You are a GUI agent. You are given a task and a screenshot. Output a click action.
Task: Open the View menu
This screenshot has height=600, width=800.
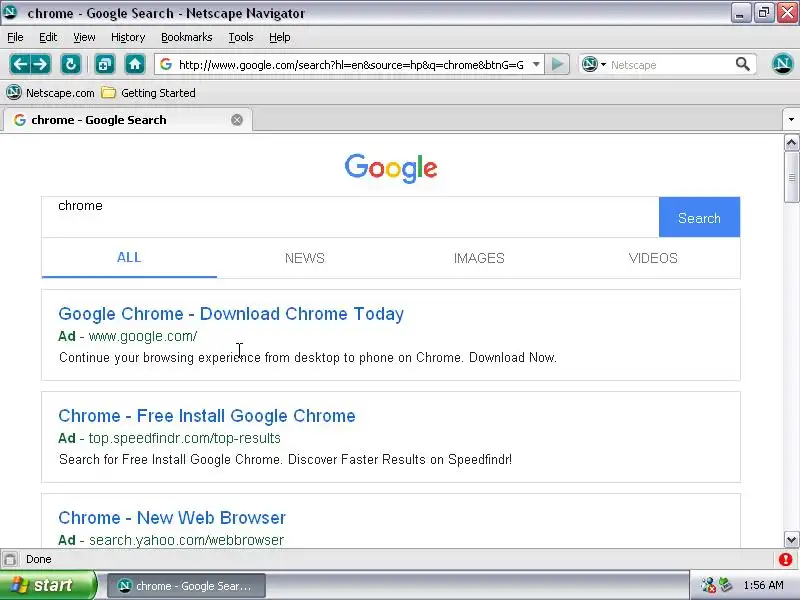pyautogui.click(x=84, y=37)
